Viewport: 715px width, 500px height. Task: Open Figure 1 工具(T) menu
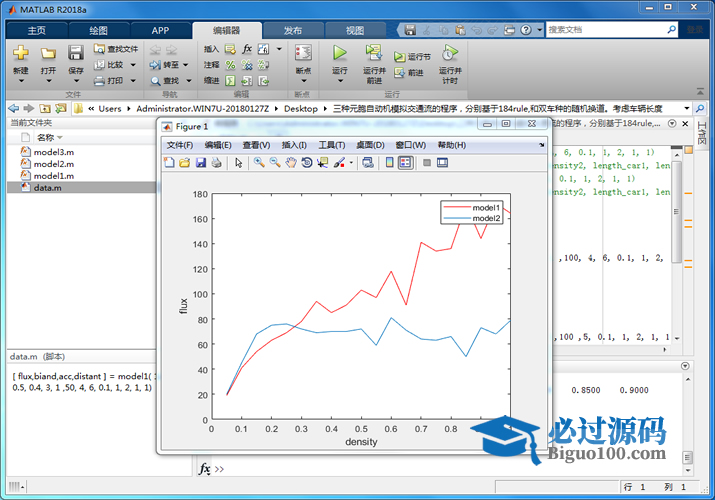(332, 145)
